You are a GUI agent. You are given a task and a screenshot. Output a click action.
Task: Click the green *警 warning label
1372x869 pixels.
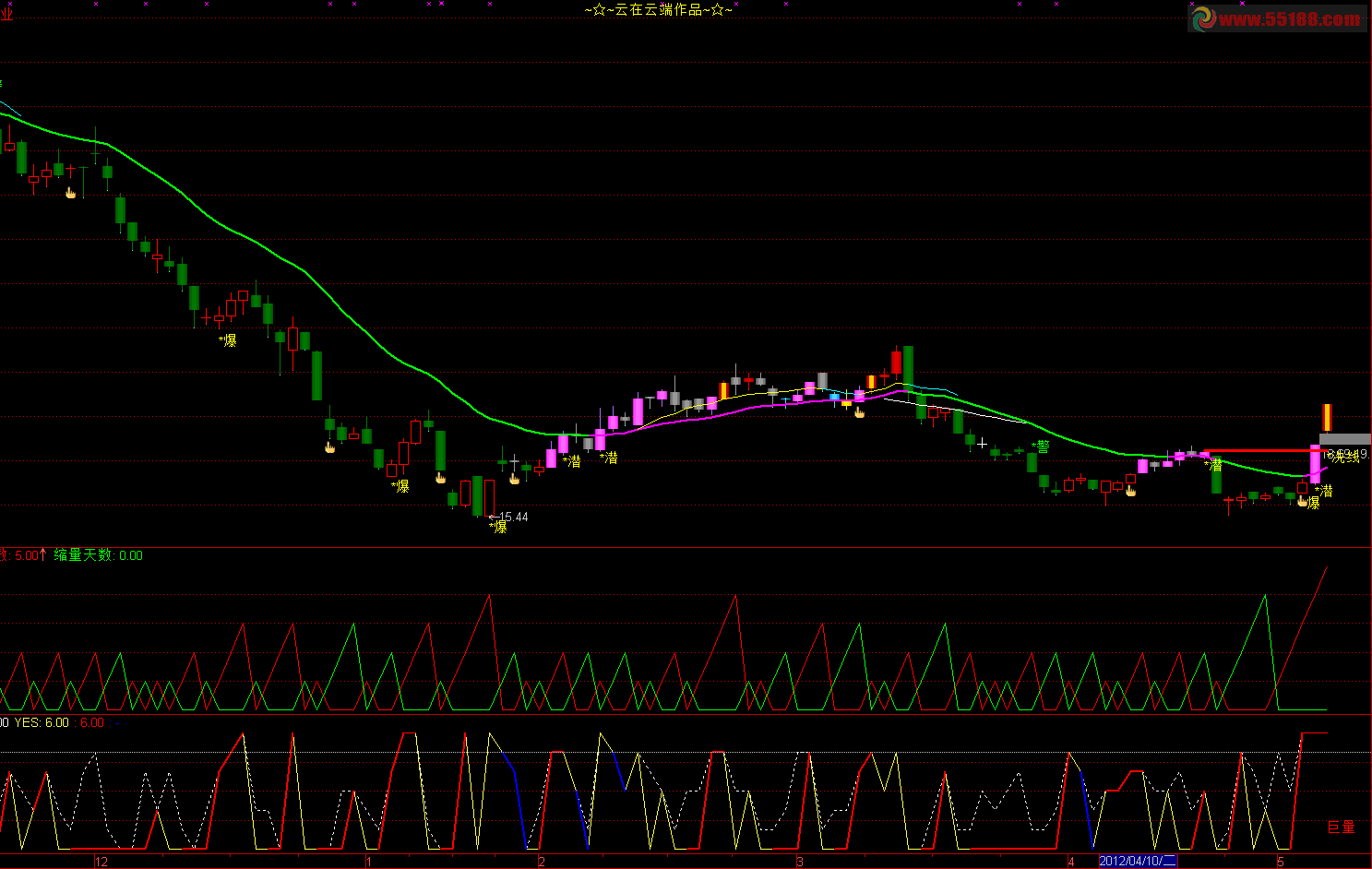pyautogui.click(x=1041, y=446)
